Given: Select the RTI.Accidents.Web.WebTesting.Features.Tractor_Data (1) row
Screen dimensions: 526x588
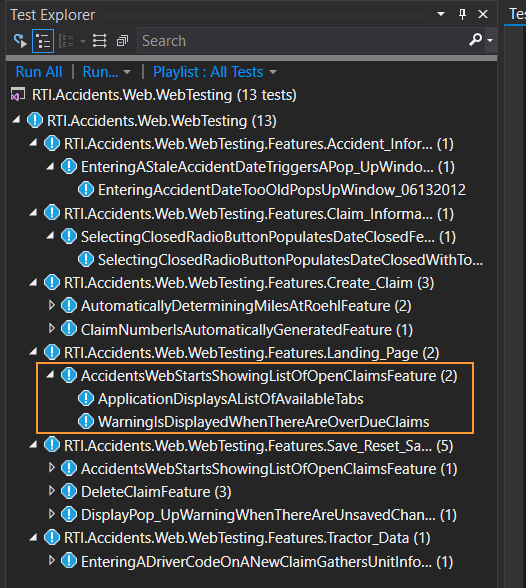Looking at the screenshot, I should coord(247,538).
